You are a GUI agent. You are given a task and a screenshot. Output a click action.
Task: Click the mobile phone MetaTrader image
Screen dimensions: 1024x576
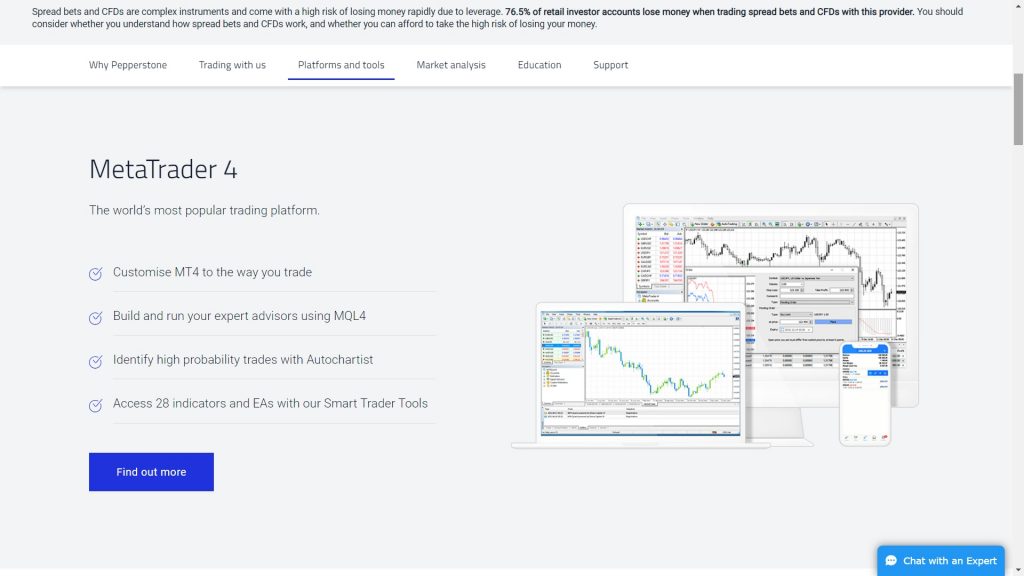pos(865,390)
